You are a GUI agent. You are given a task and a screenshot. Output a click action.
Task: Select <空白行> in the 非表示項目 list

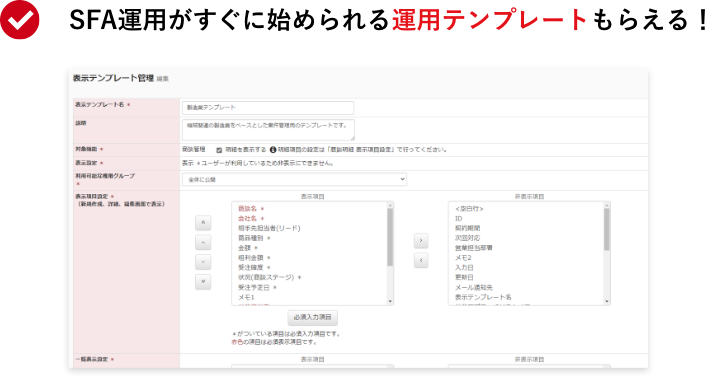click(x=469, y=209)
